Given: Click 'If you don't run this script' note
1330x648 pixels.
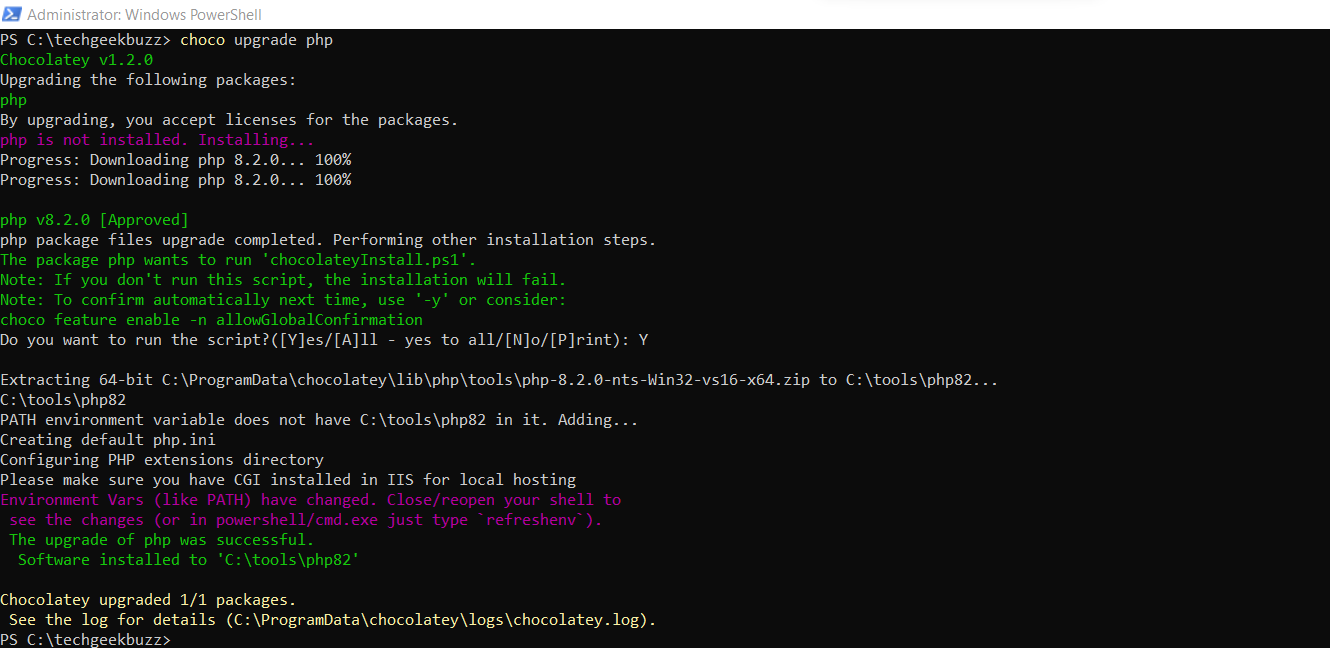Looking at the screenshot, I should pos(283,280).
